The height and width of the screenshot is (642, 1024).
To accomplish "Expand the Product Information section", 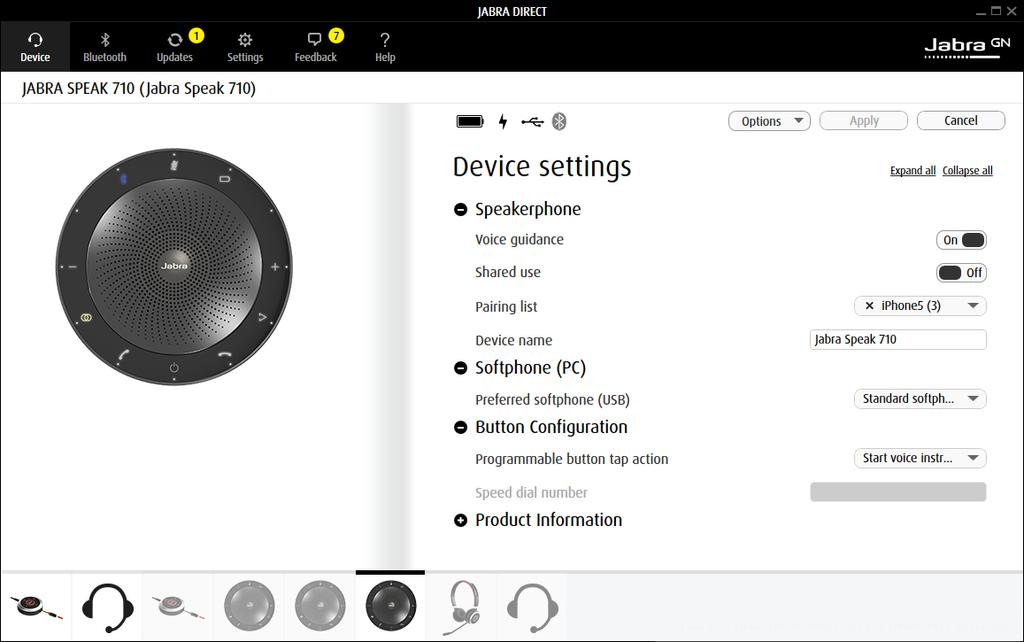I will point(460,521).
